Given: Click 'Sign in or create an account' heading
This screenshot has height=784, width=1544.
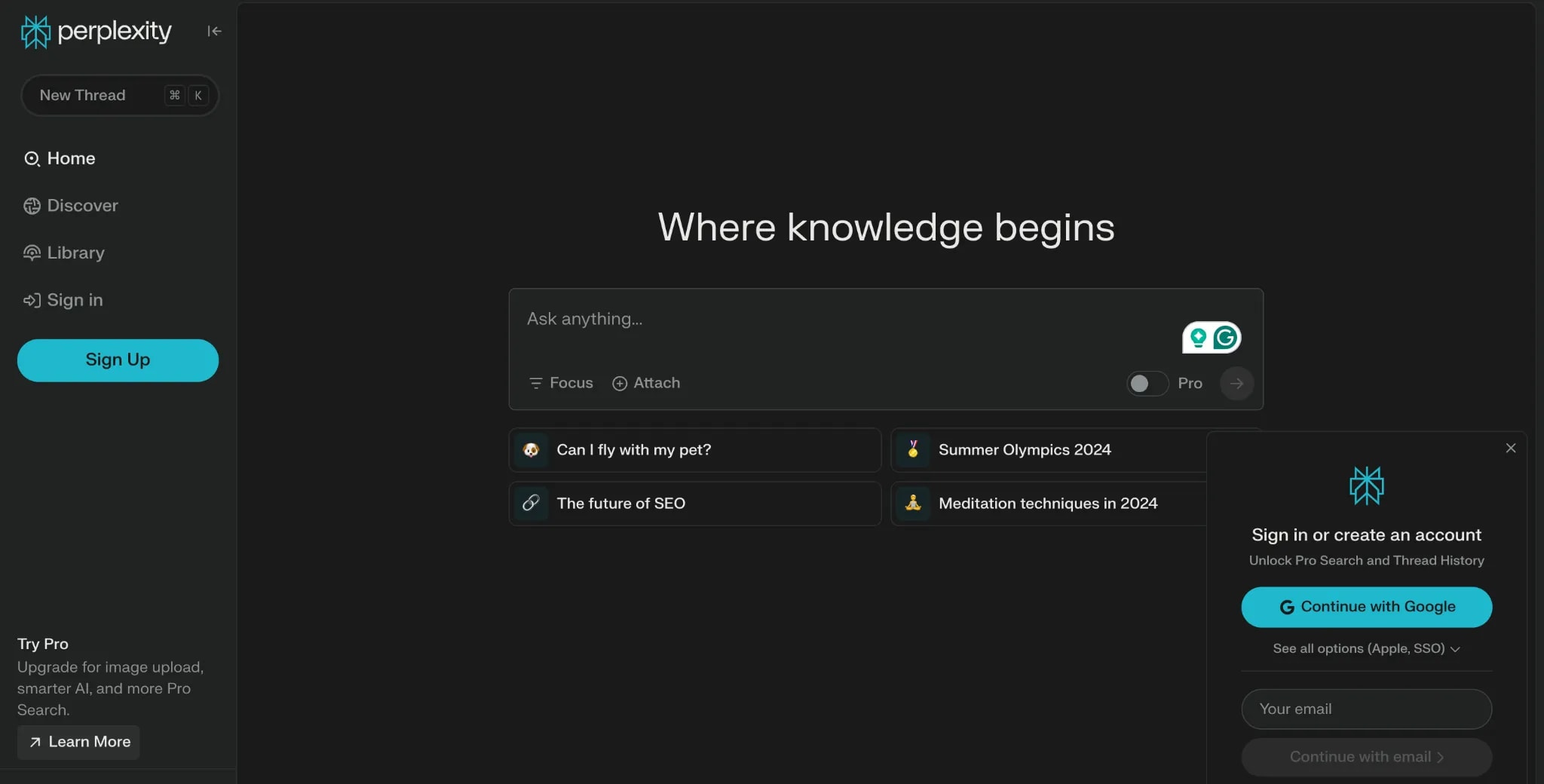Looking at the screenshot, I should coord(1366,535).
